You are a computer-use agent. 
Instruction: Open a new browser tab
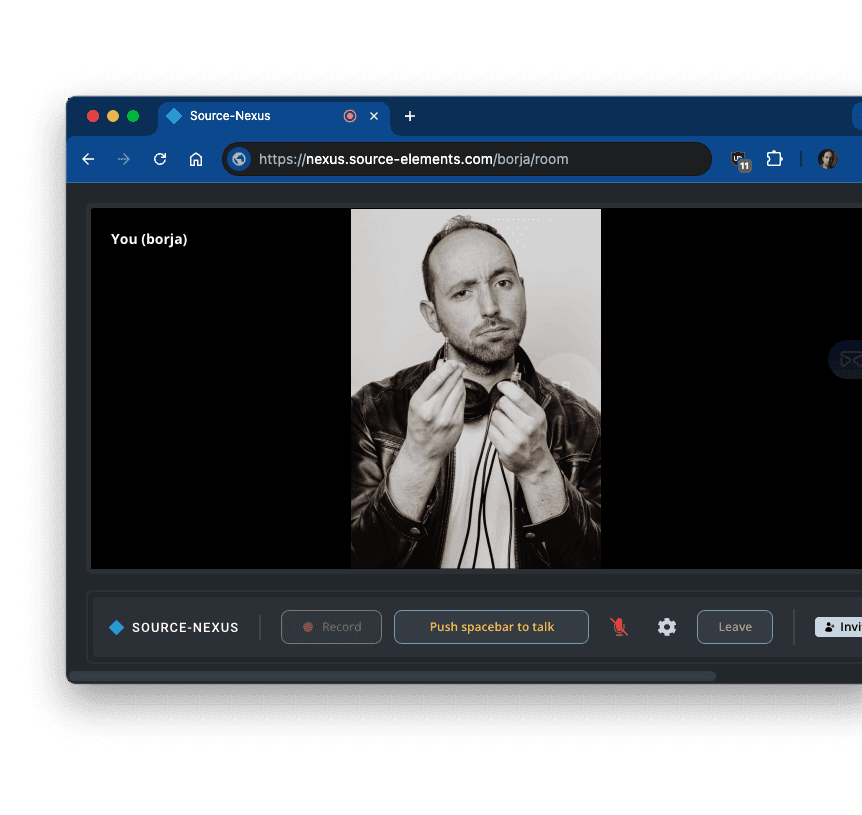[x=409, y=116]
